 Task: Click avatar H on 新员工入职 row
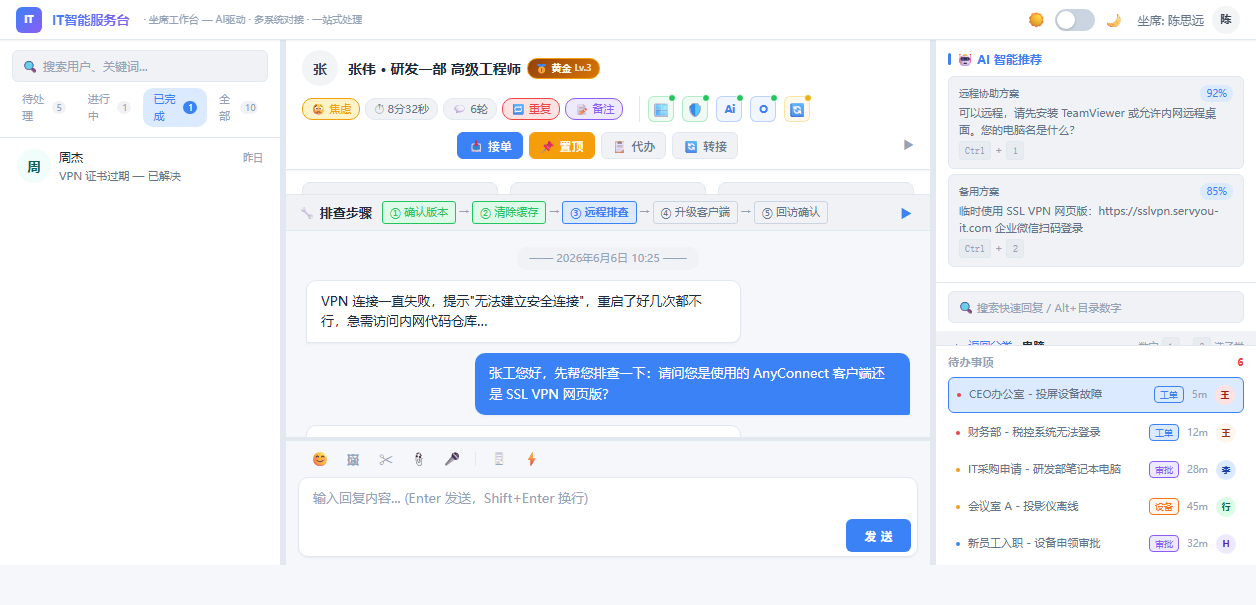click(x=1226, y=543)
